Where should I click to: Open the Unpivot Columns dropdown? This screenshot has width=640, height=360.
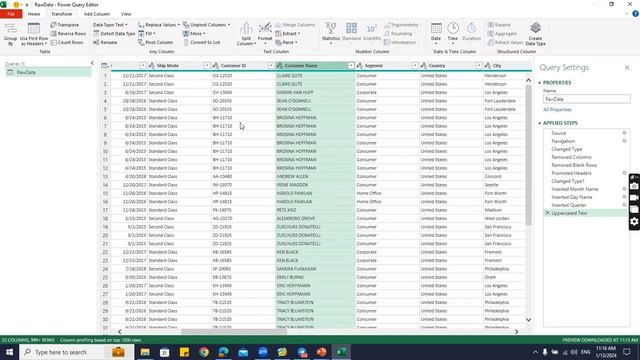pyautogui.click(x=206, y=25)
